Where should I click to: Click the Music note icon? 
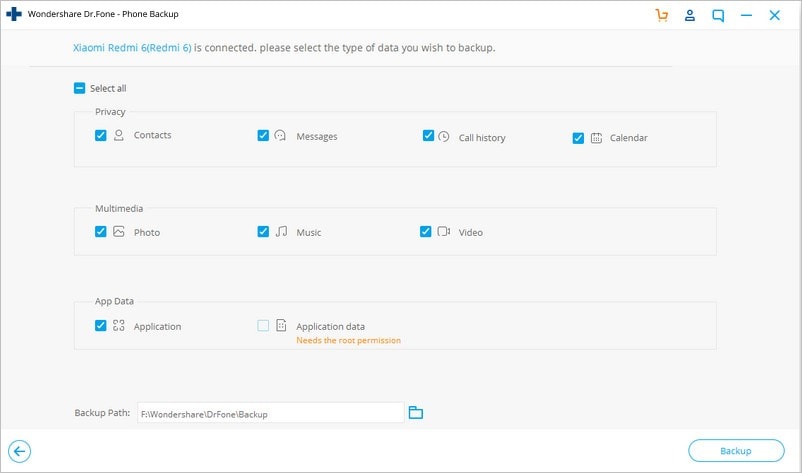click(281, 232)
